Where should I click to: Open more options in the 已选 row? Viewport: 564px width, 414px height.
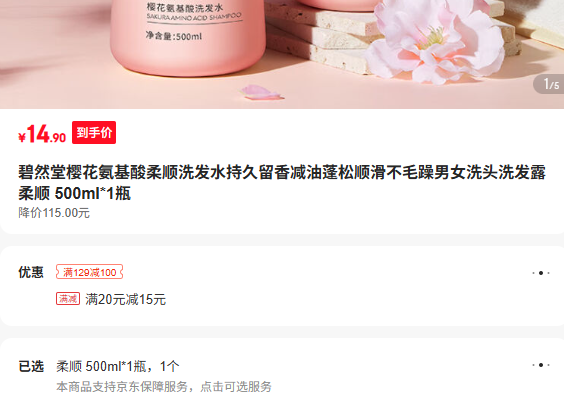click(x=541, y=365)
